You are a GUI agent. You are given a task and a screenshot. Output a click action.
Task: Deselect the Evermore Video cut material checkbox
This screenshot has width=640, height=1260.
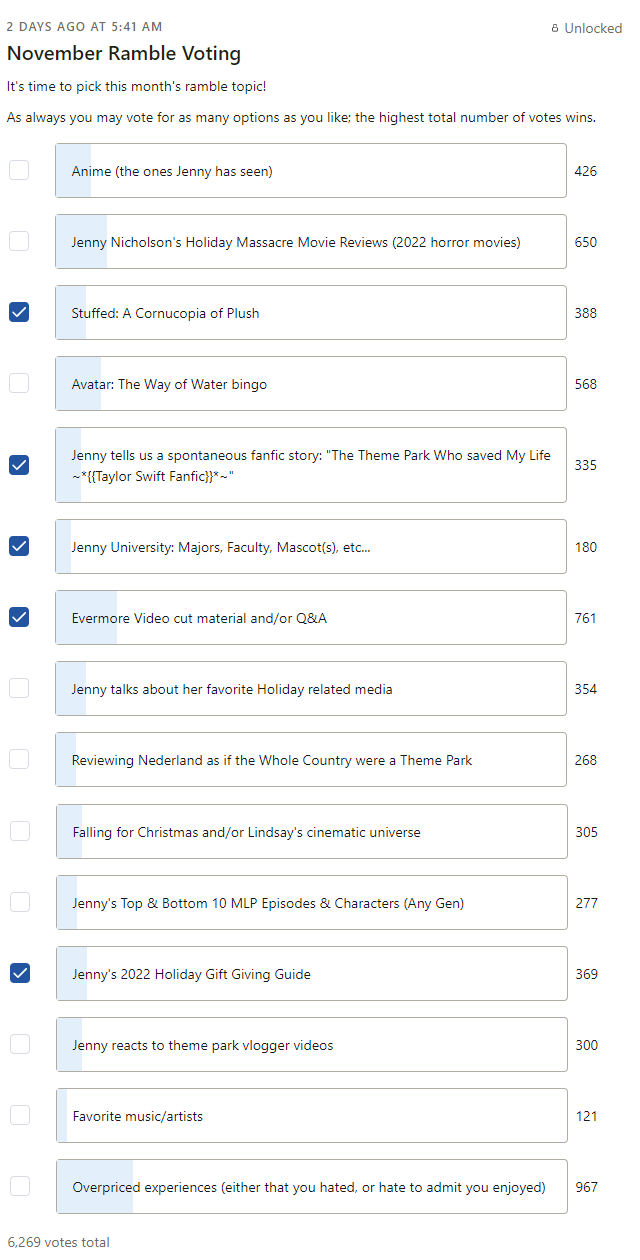coord(19,617)
